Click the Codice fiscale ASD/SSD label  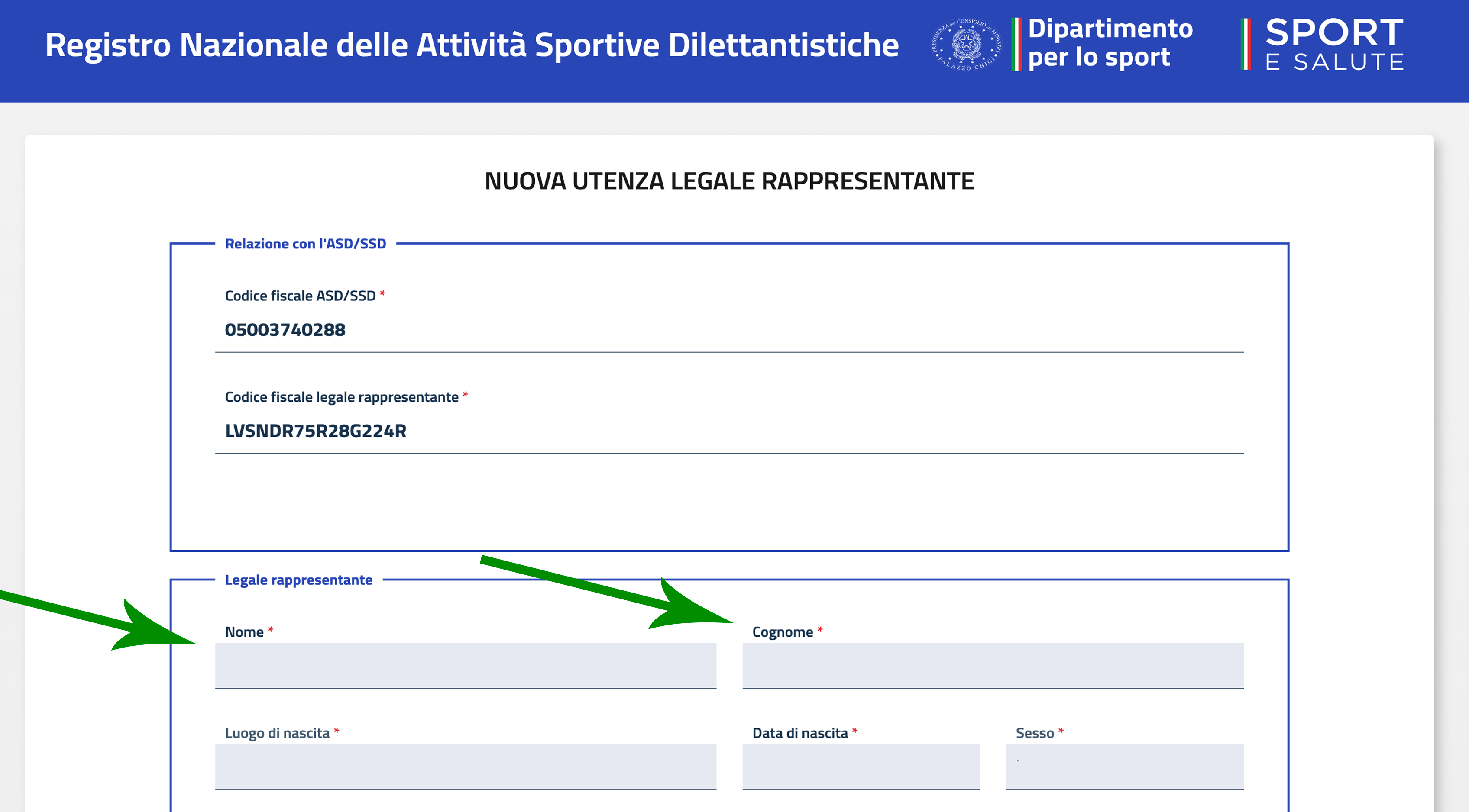click(x=300, y=296)
